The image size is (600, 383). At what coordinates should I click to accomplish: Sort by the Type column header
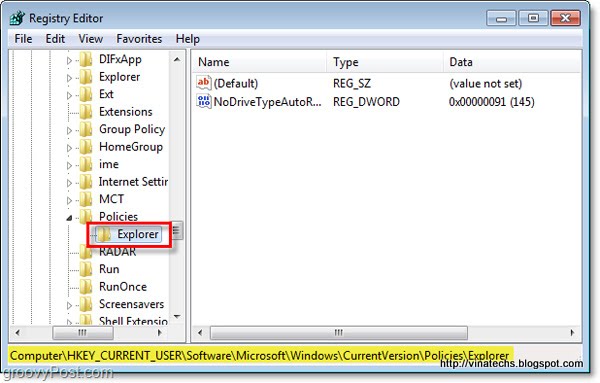point(385,62)
